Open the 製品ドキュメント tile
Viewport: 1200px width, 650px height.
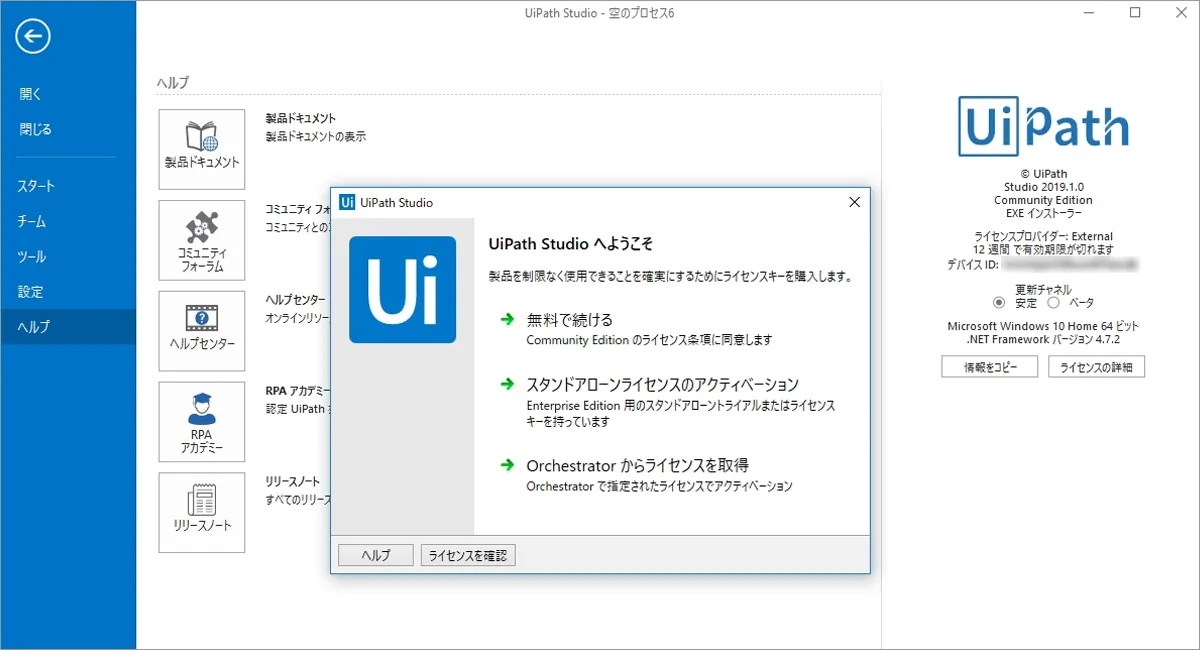tap(202, 149)
